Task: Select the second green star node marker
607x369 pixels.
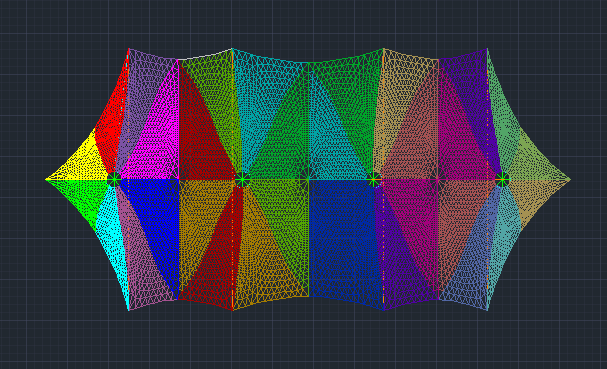Action: pos(242,180)
